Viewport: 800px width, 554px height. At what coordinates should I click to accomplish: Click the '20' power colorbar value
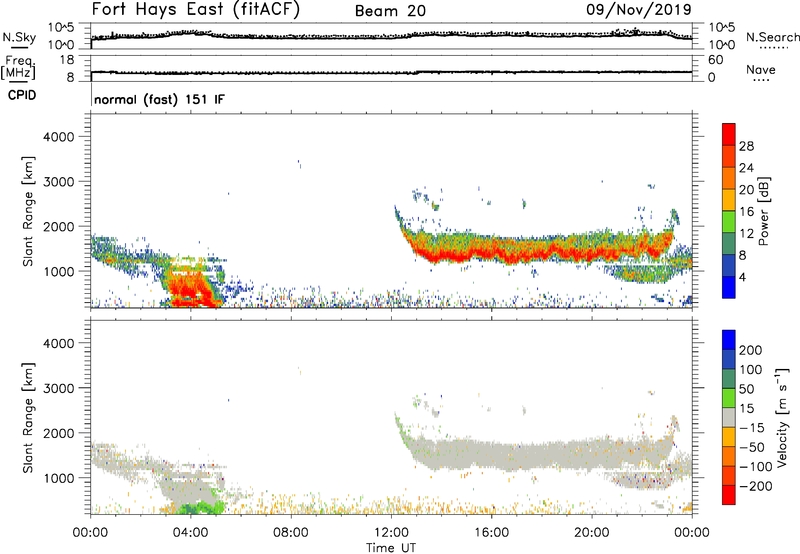[746, 190]
